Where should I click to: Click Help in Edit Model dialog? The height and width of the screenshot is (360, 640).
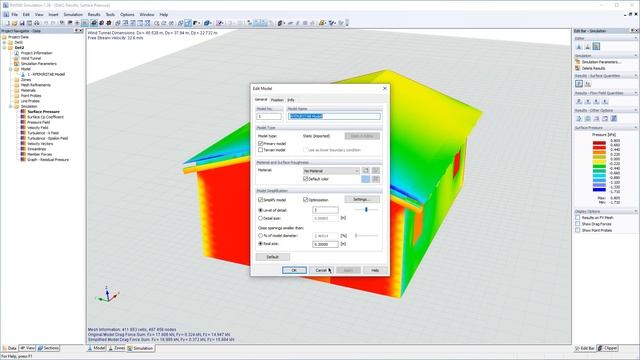pos(375,270)
